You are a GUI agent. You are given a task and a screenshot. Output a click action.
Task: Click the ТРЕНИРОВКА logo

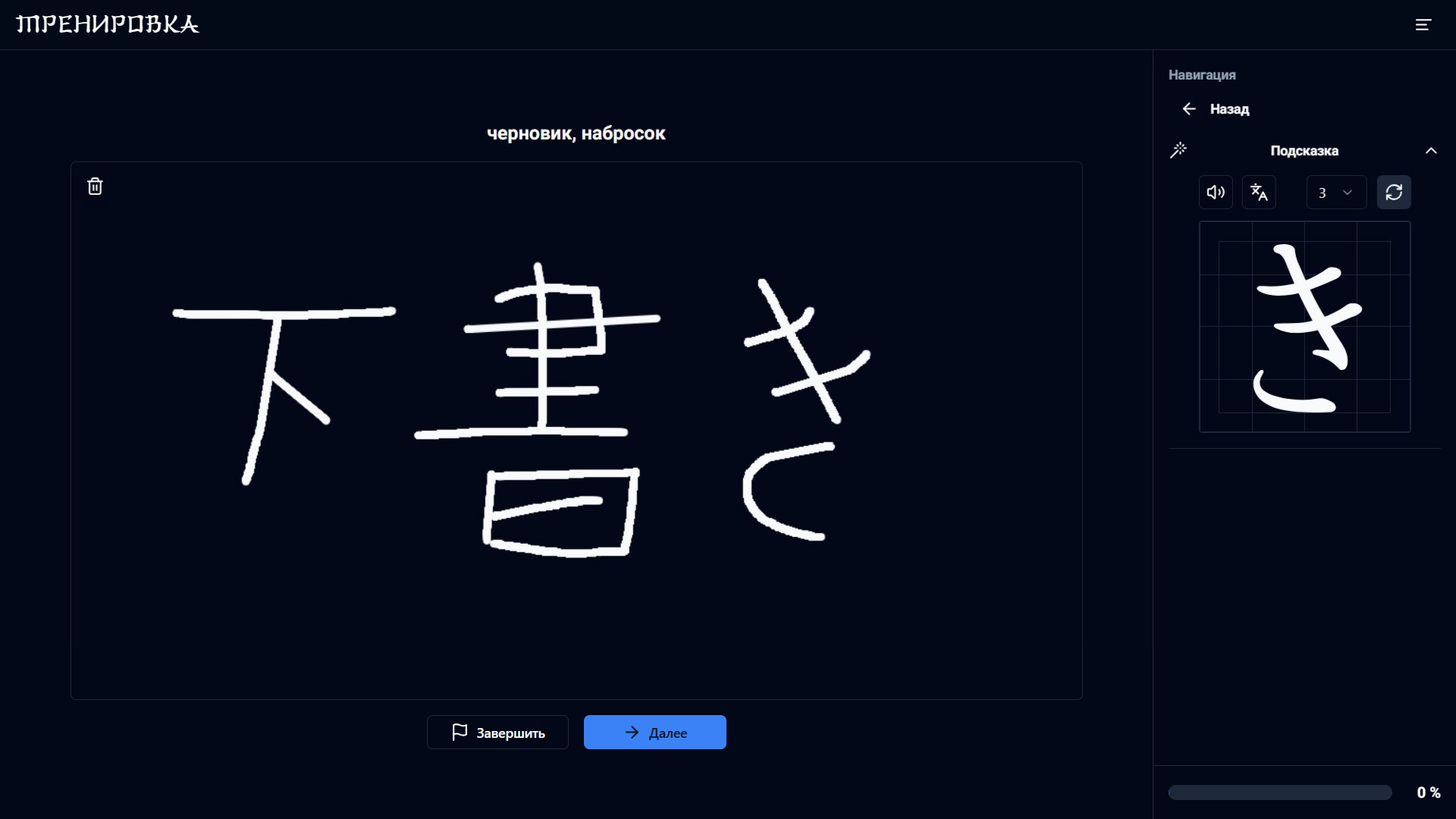tap(108, 24)
